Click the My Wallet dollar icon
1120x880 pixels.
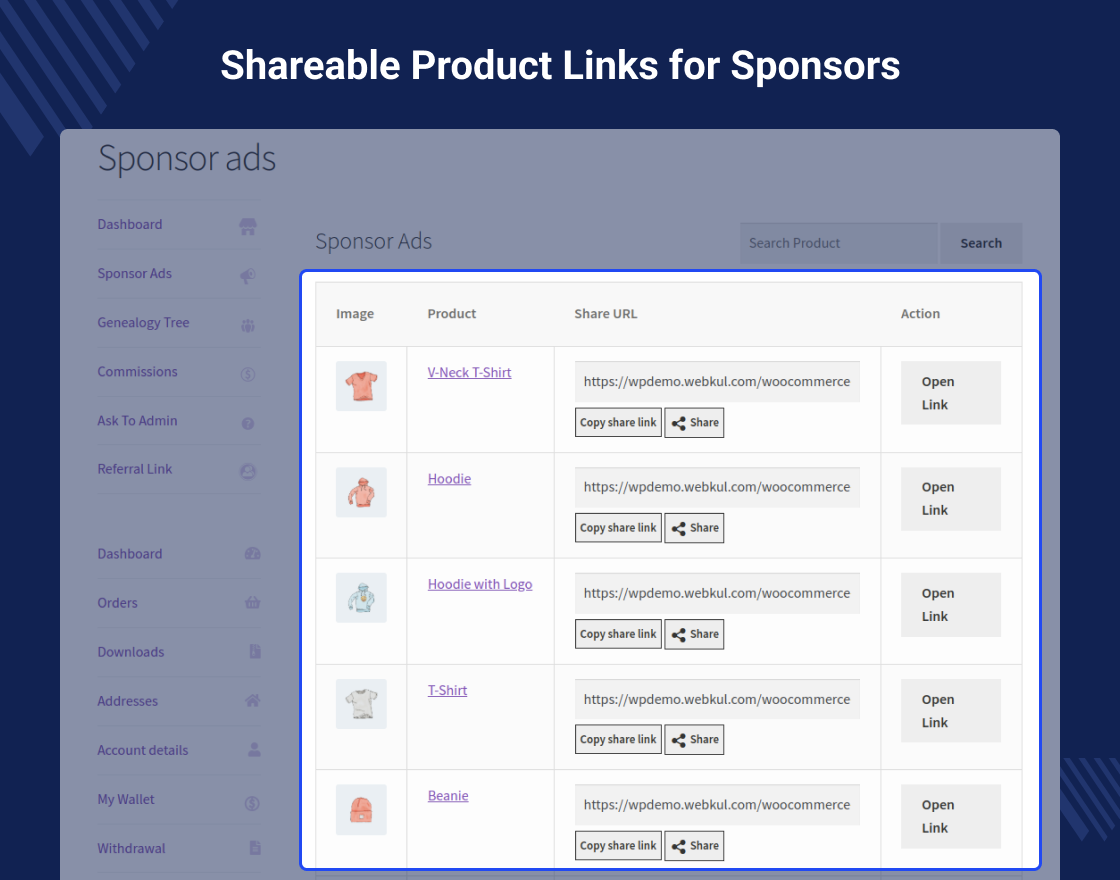click(252, 800)
